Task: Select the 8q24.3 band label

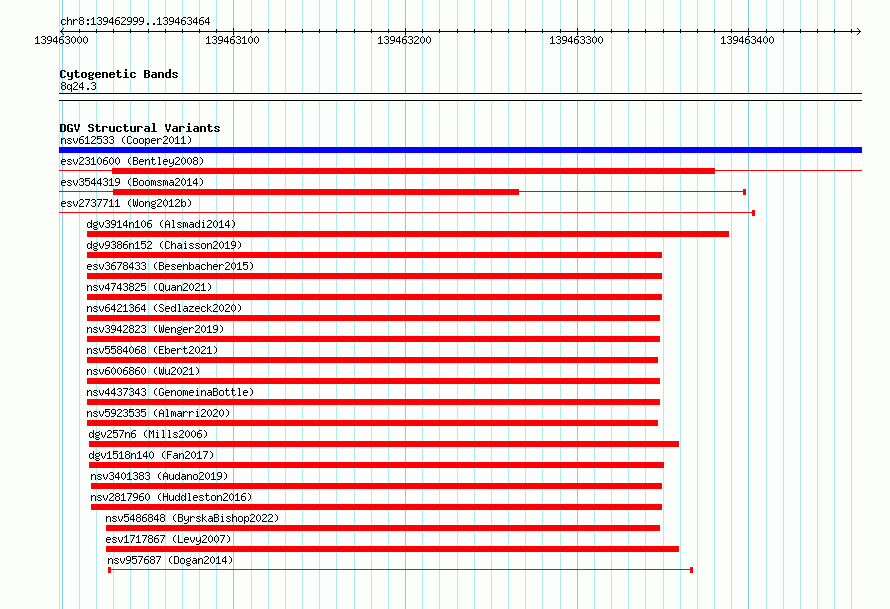Action: [78, 86]
